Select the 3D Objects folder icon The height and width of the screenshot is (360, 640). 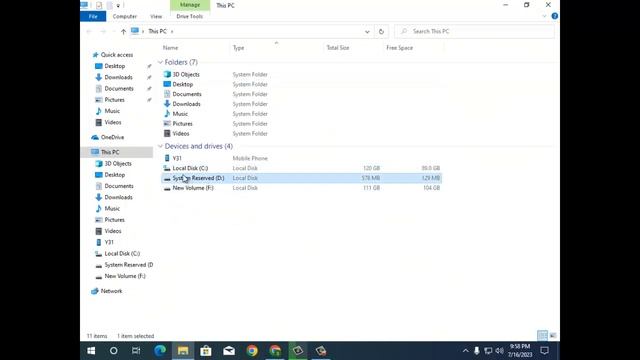click(x=167, y=74)
